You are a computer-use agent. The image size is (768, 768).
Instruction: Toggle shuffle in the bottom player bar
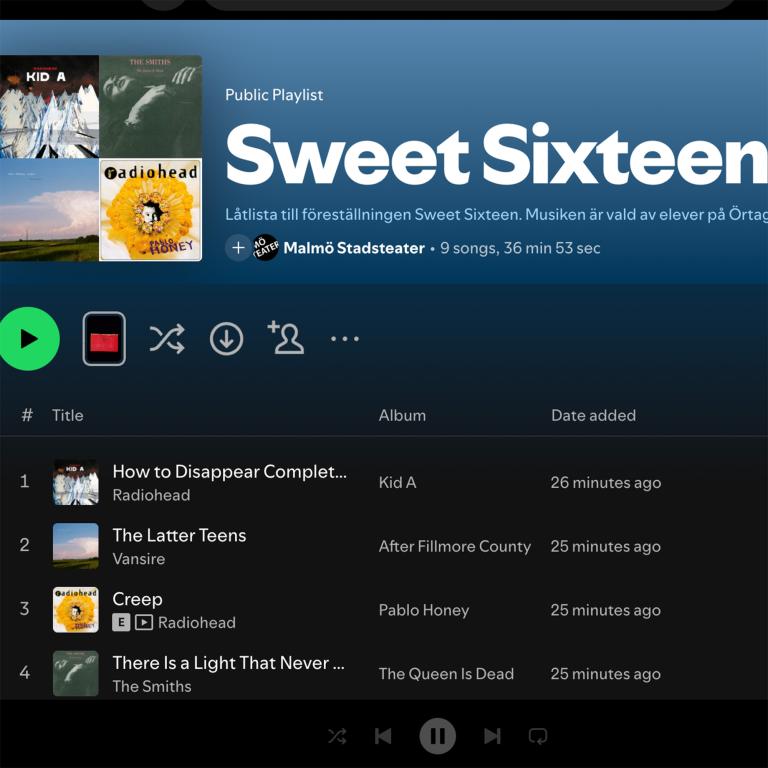337,736
